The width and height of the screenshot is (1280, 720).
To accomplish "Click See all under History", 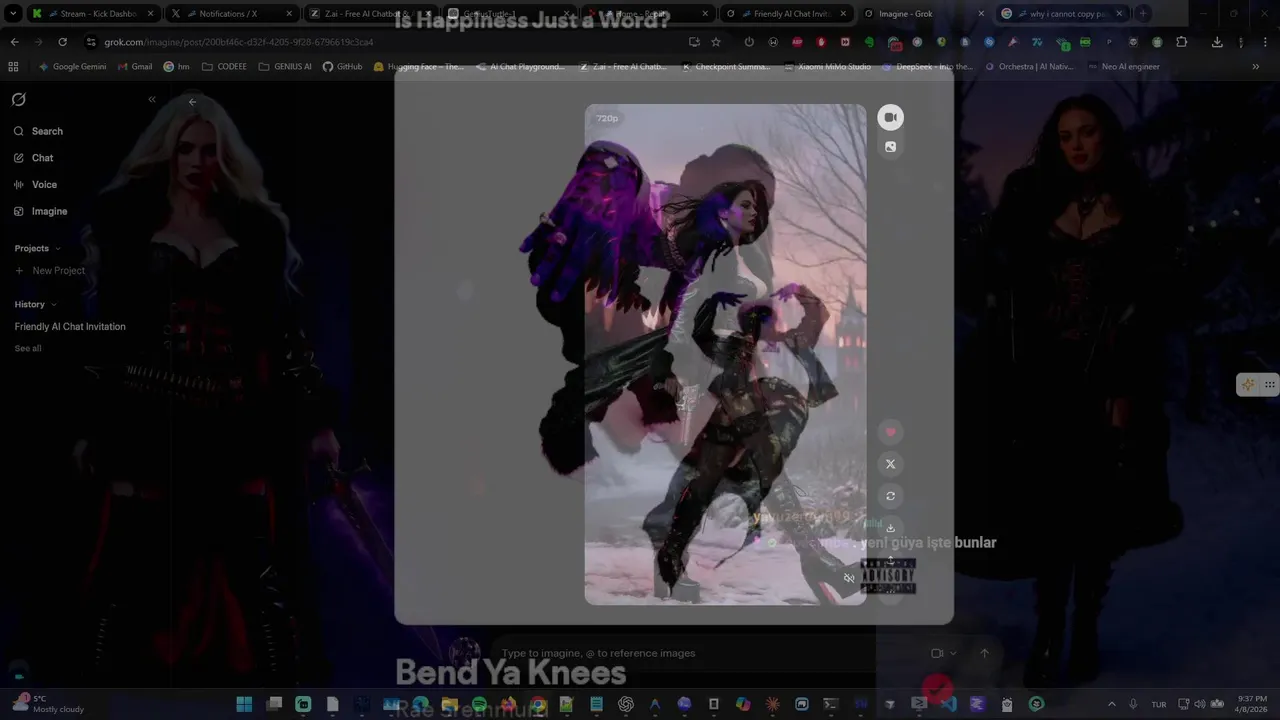I will [x=28, y=348].
